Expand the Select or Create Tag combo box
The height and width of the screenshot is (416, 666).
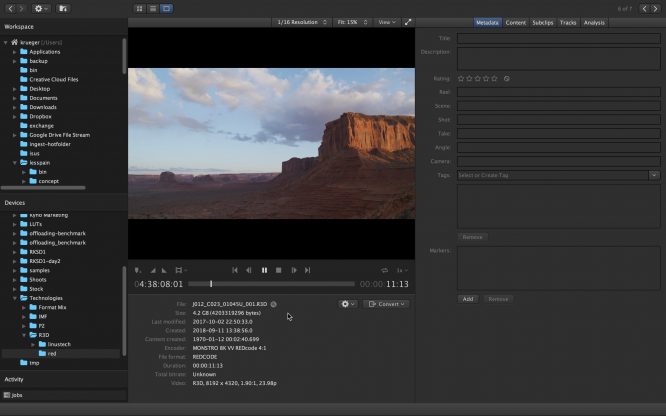click(653, 175)
